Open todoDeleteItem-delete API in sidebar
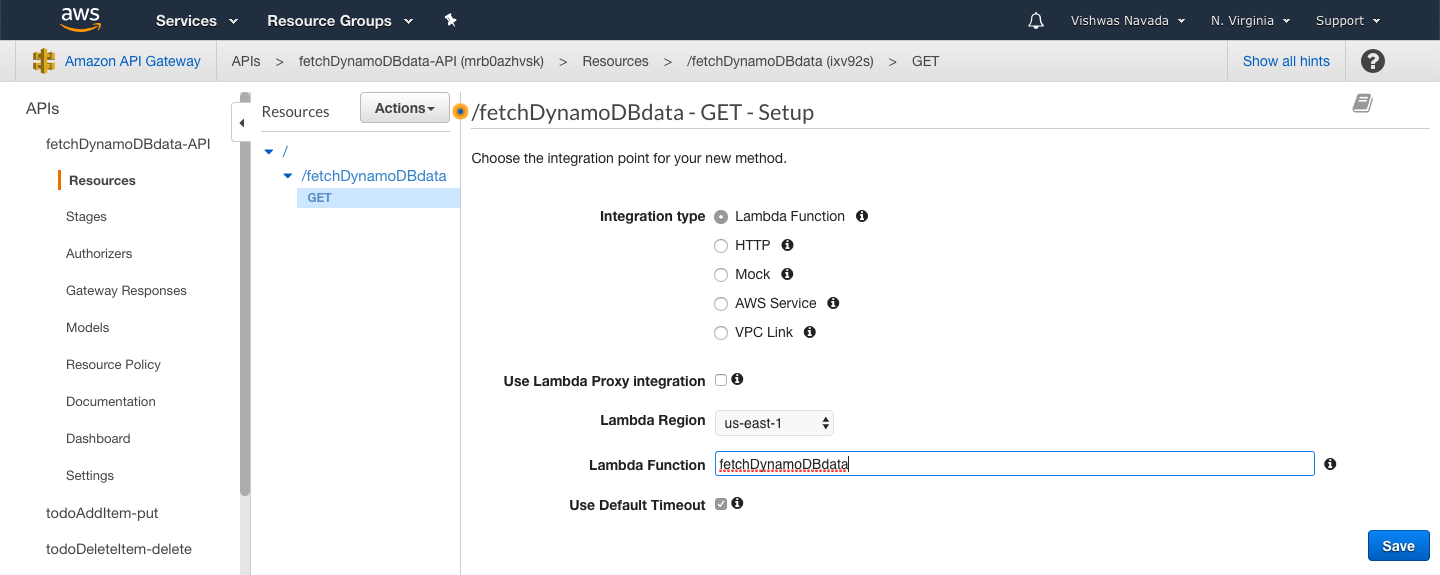The image size is (1440, 575). (x=119, y=549)
